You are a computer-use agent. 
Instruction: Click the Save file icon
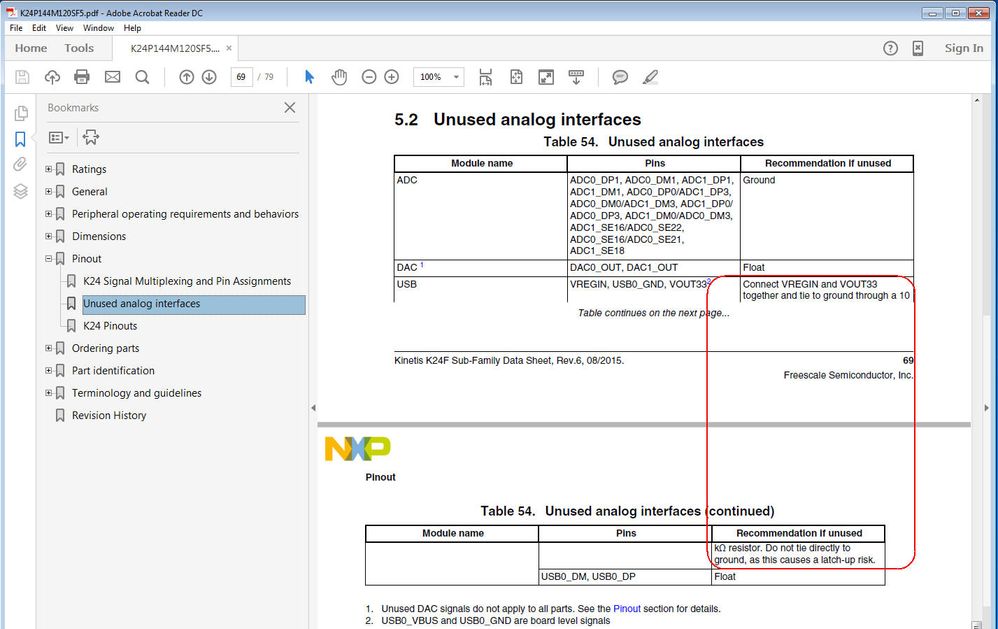click(x=22, y=77)
